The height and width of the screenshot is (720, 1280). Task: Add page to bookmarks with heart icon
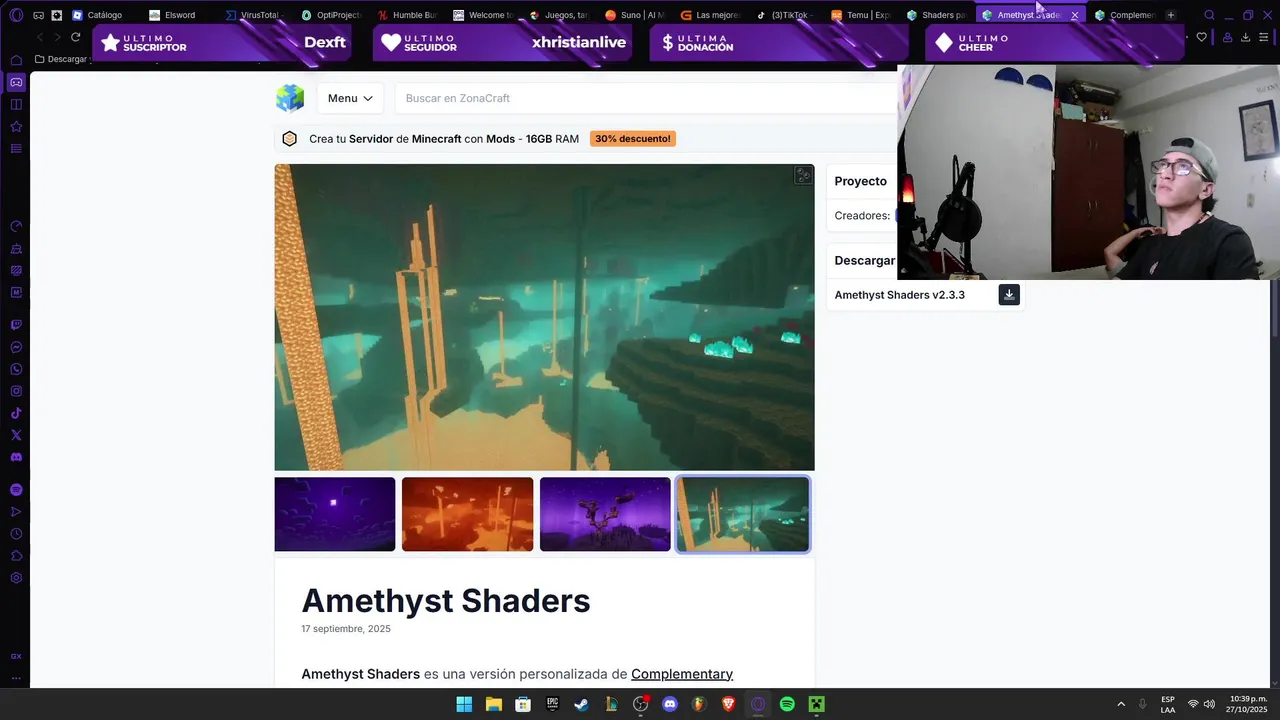tap(1201, 37)
